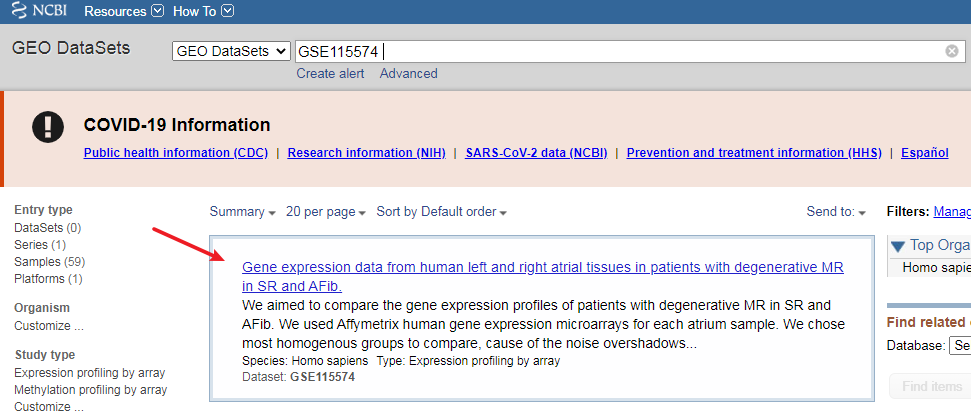Viewport: 971px width, 416px height.
Task: Filter by Samples (59) entry type
Action: pyautogui.click(x=49, y=261)
